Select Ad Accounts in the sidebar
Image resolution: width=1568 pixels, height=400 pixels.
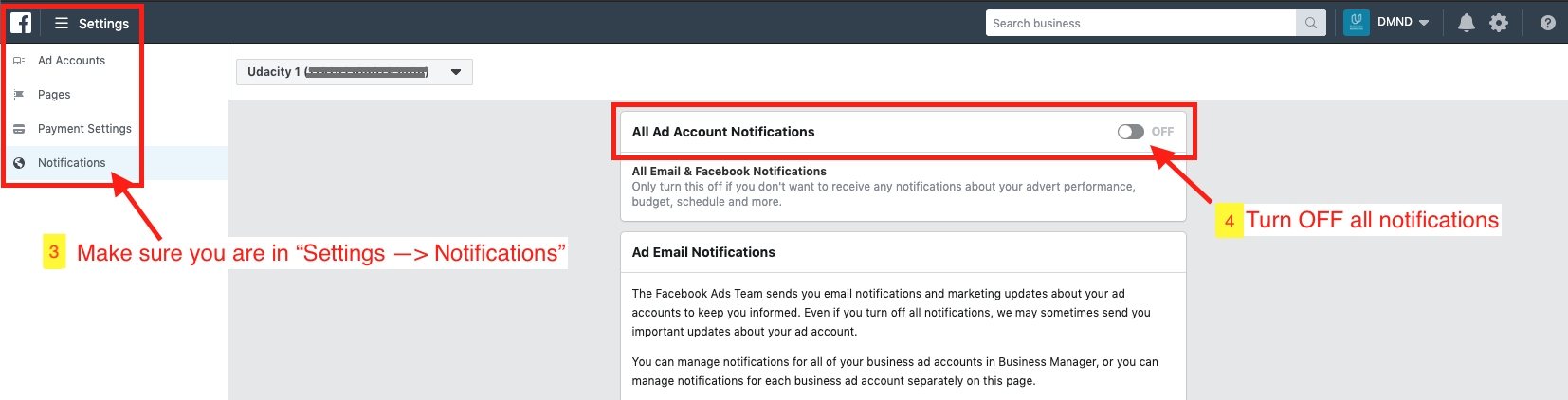pyautogui.click(x=71, y=61)
